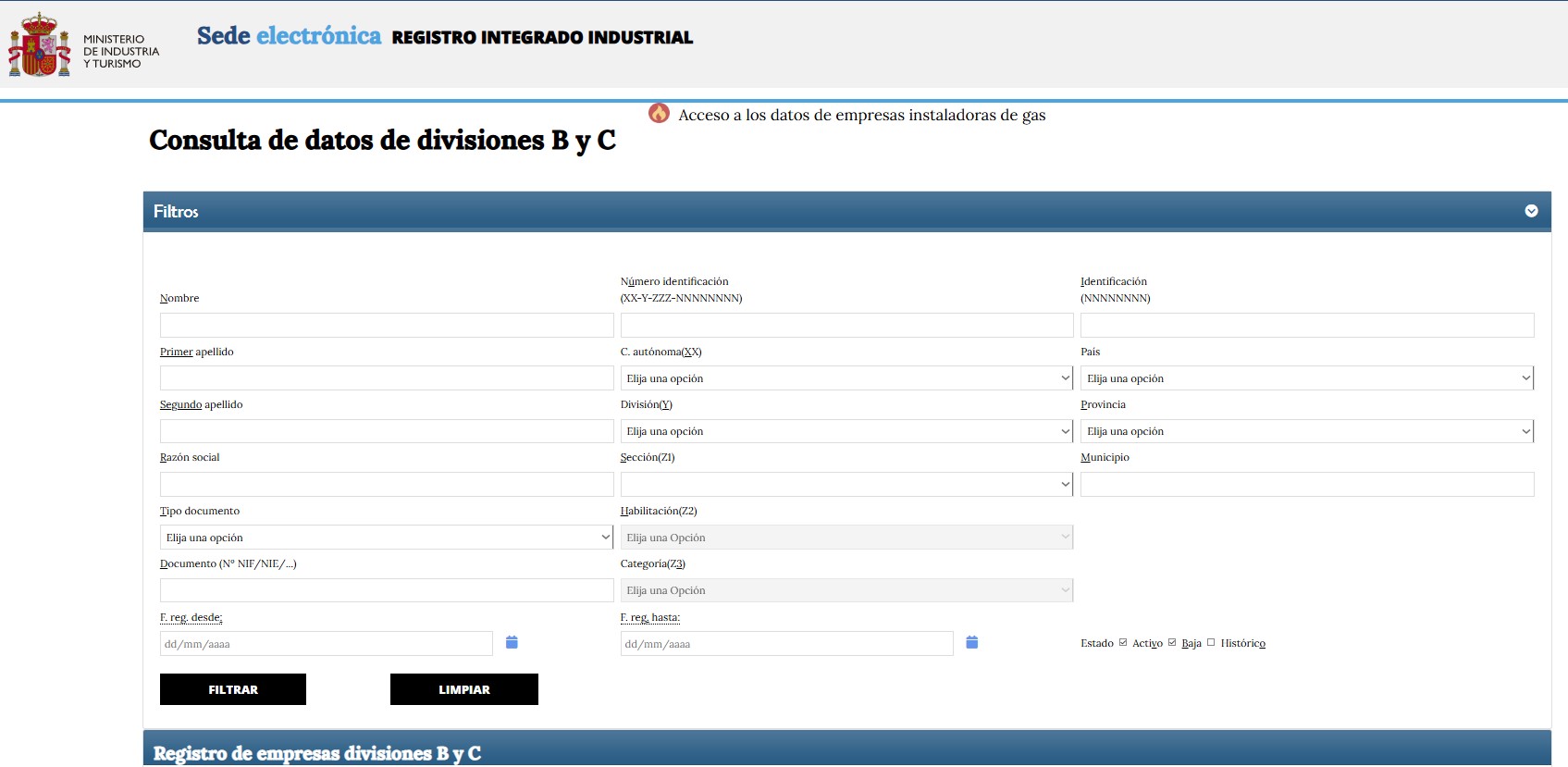Open calendar picker for F. reg. desde
Viewport: 1568px width, 767px height.
point(512,642)
